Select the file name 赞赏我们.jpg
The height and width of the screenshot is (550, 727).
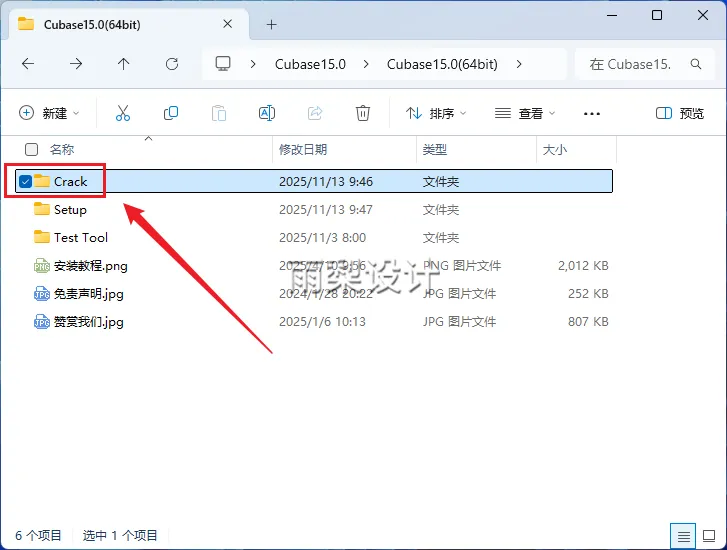[x=89, y=321]
